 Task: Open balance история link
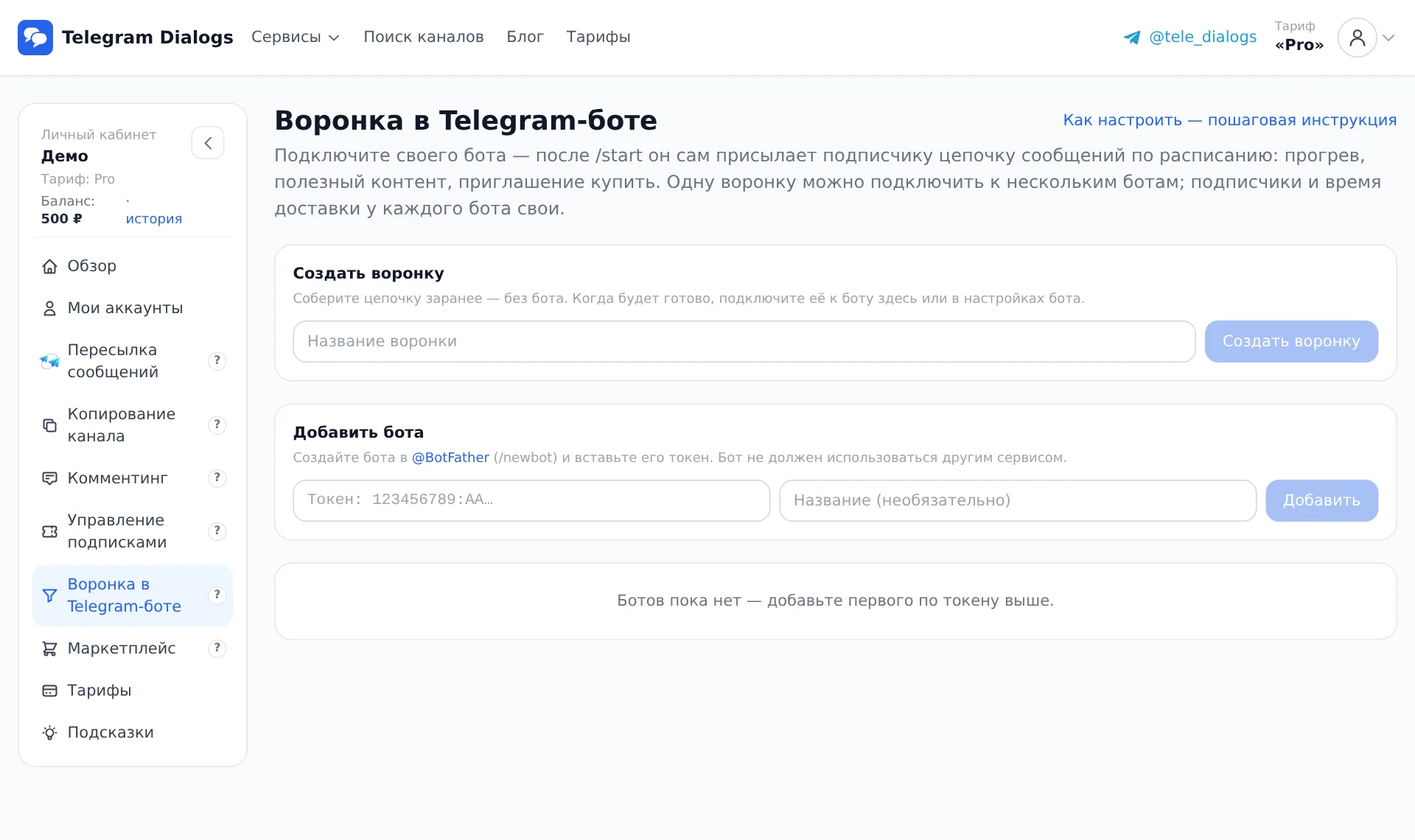(x=154, y=219)
